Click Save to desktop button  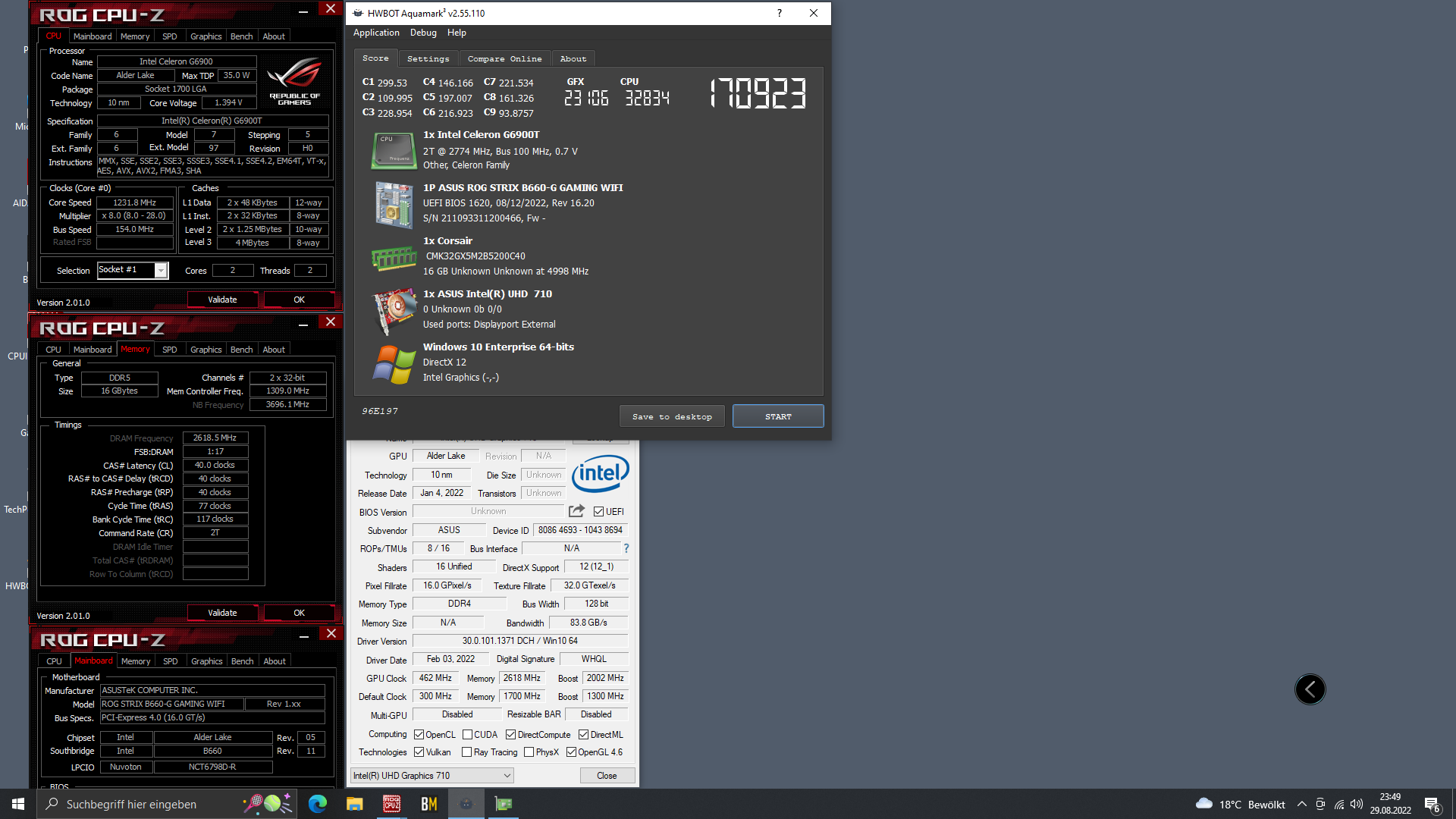tap(672, 416)
